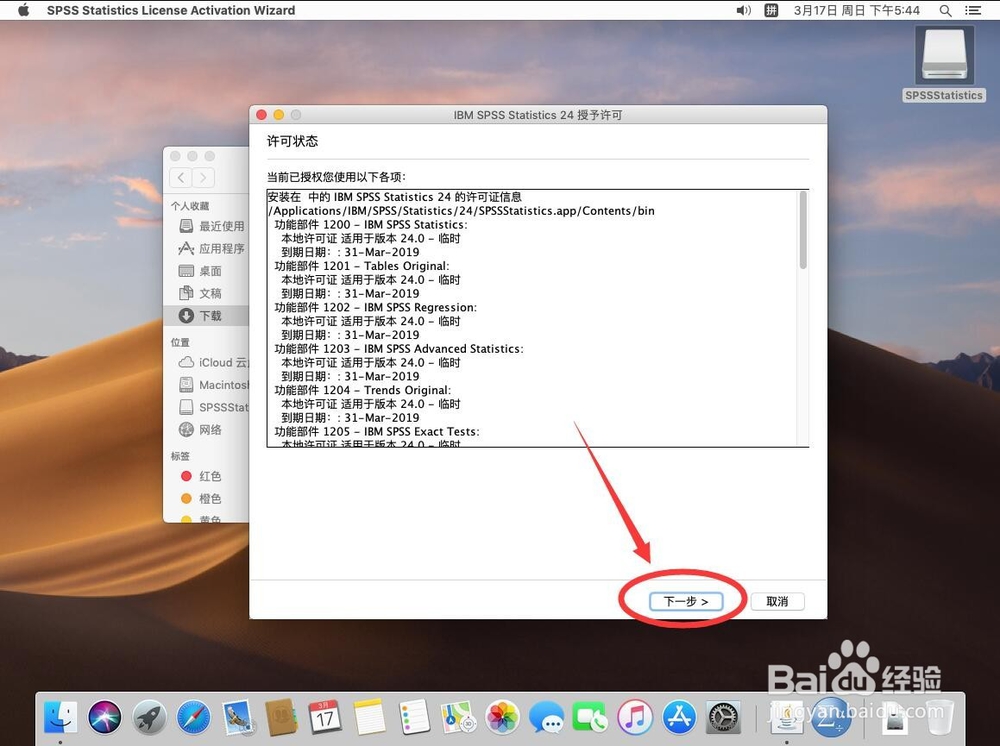Click the 取消 (Cancel) button
This screenshot has height=746, width=1000.
click(778, 601)
